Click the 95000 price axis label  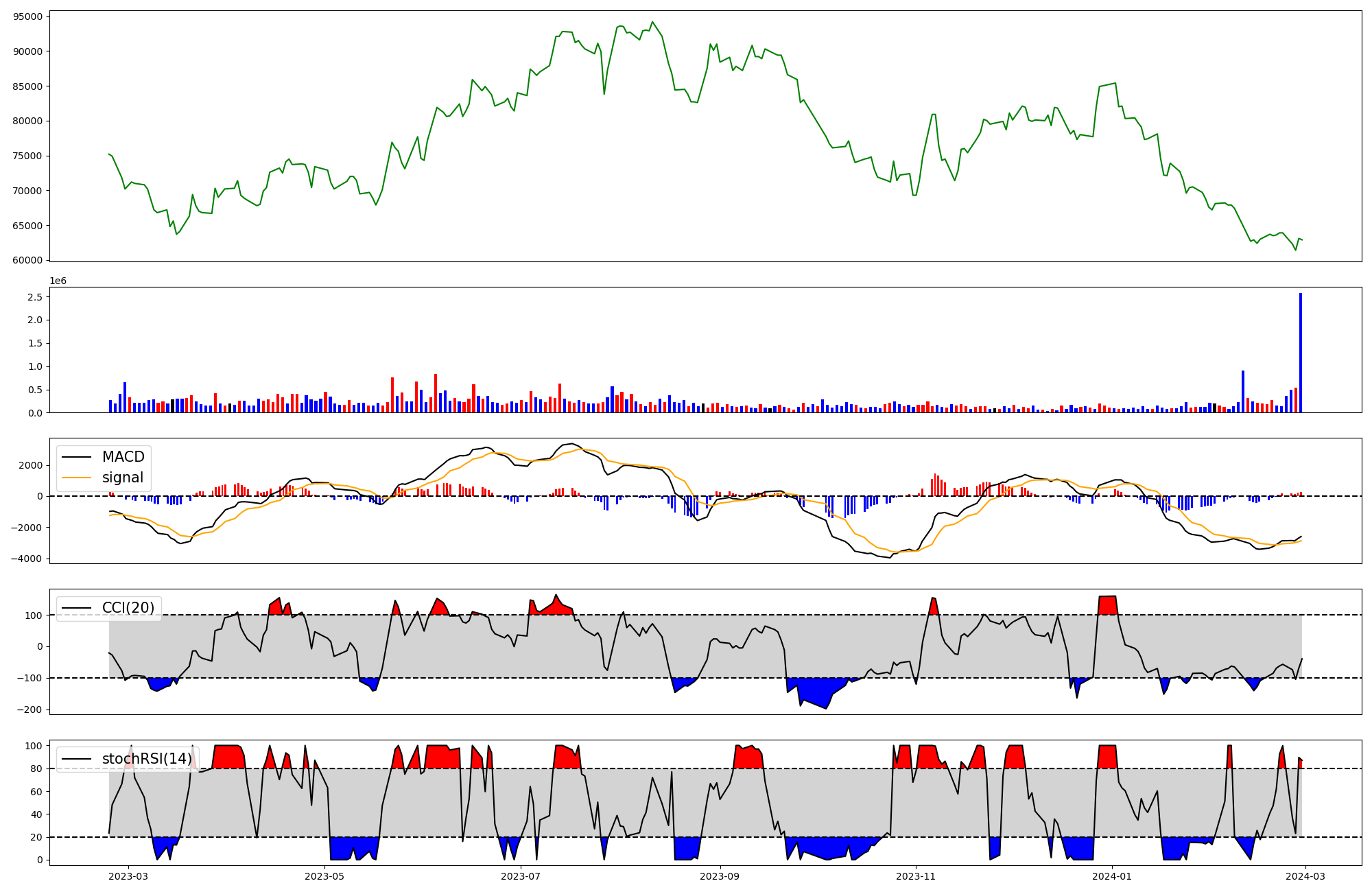27,16
